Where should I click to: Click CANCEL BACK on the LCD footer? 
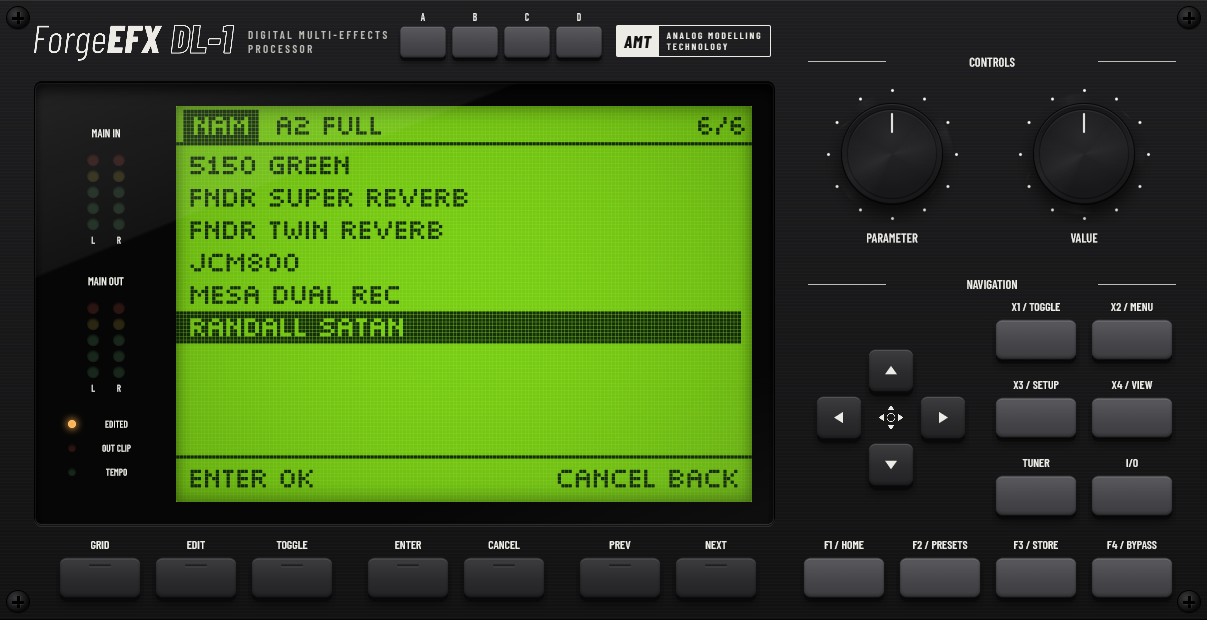[x=647, y=478]
